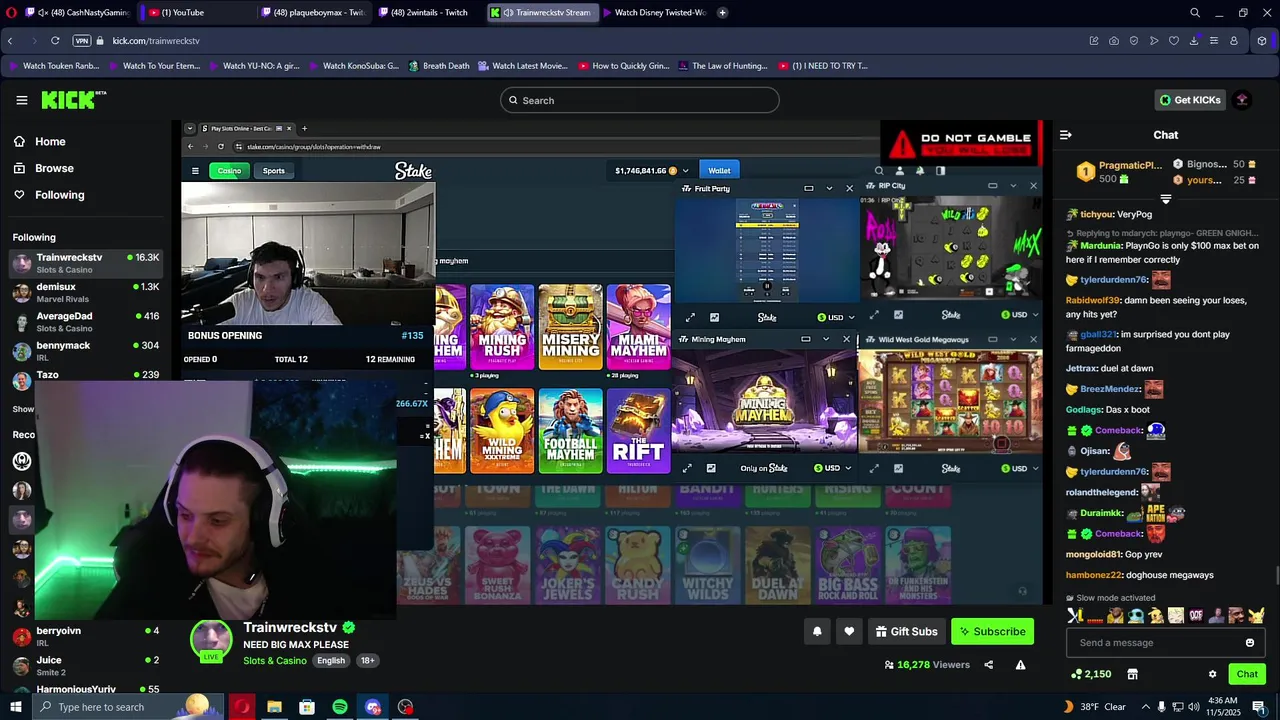Open the Slots & Casino category link
1280x720 pixels.
(275, 661)
